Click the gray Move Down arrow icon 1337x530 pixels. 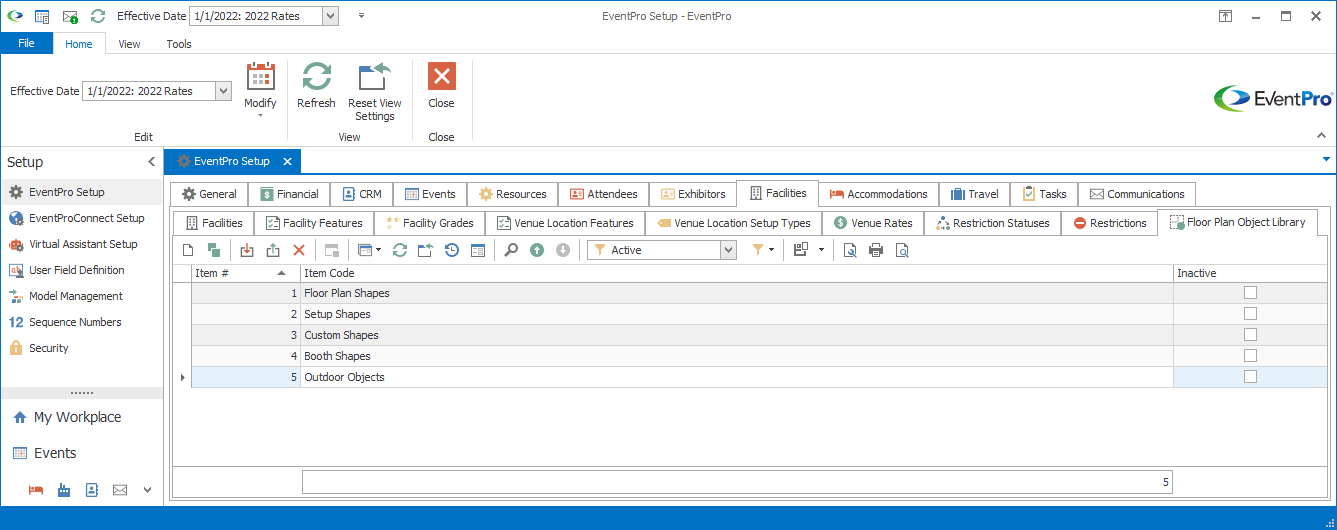pyautogui.click(x=563, y=250)
